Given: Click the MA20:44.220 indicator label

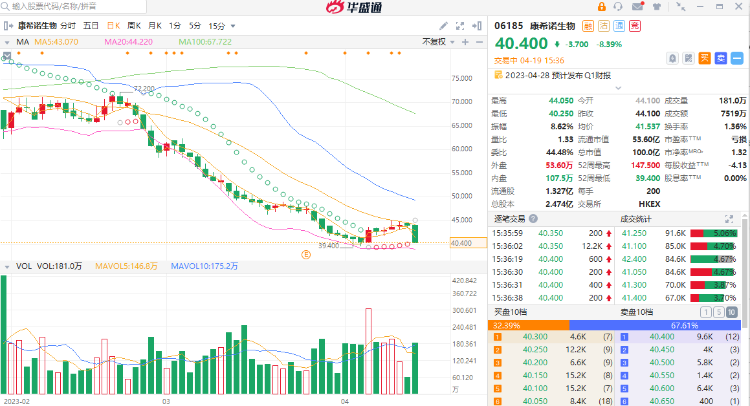Looking at the screenshot, I should 128,42.
